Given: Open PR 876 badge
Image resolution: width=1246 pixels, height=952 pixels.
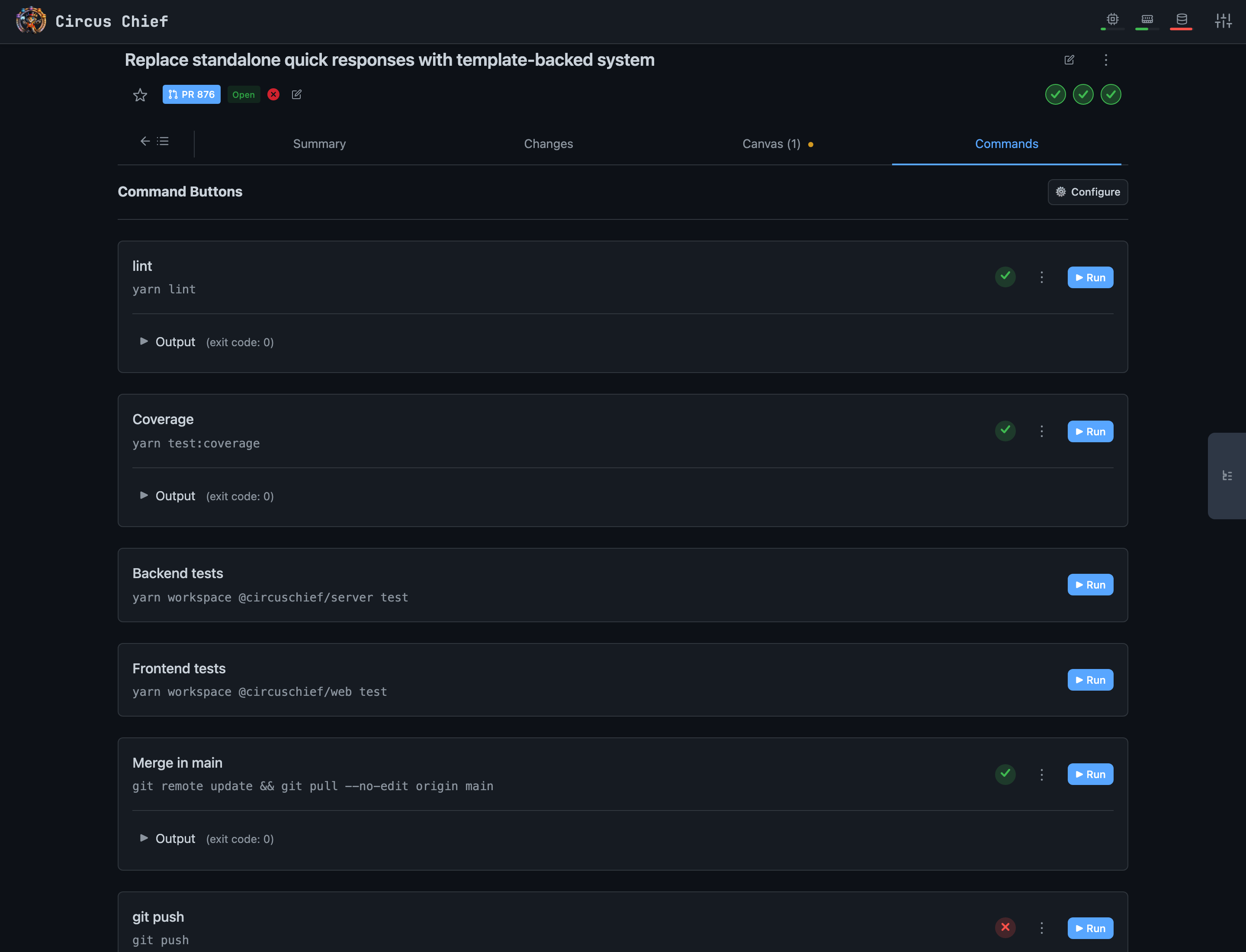Looking at the screenshot, I should 192,95.
